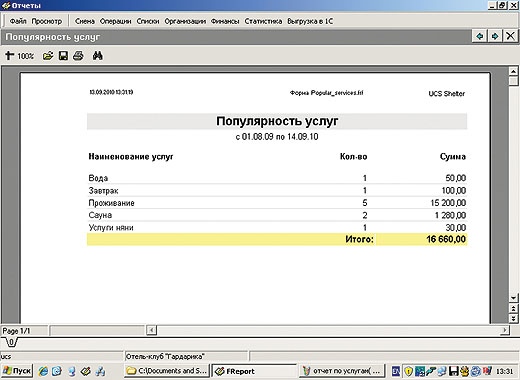Open the Организации menu
Viewport: 520px width, 380px height.
185,21
